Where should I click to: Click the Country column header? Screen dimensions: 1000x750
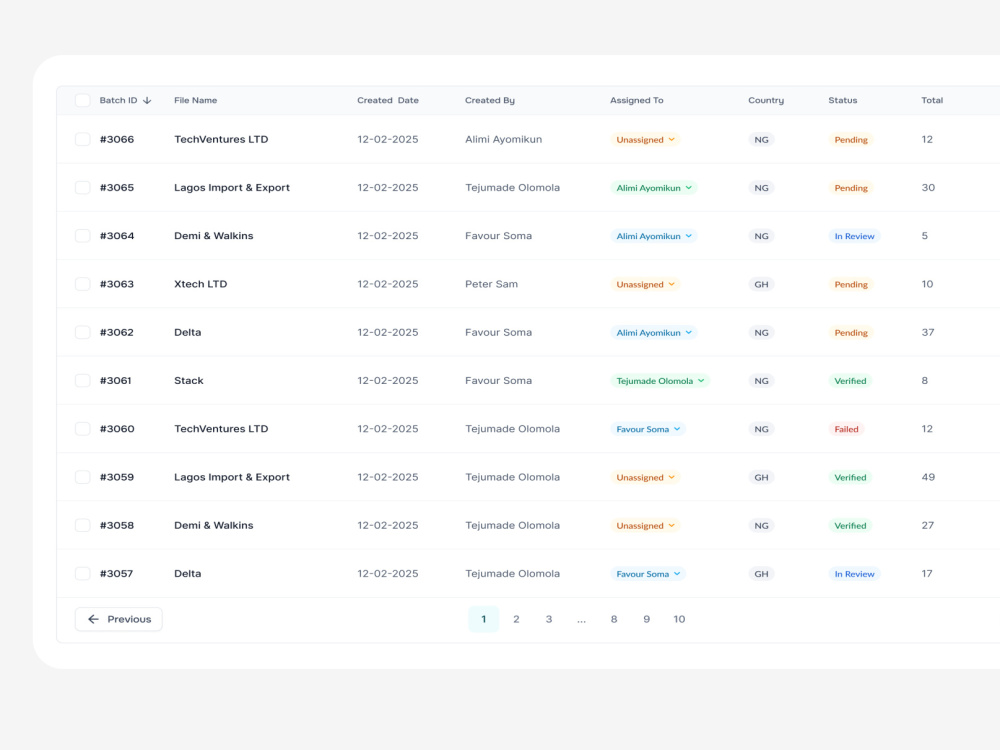(x=766, y=100)
